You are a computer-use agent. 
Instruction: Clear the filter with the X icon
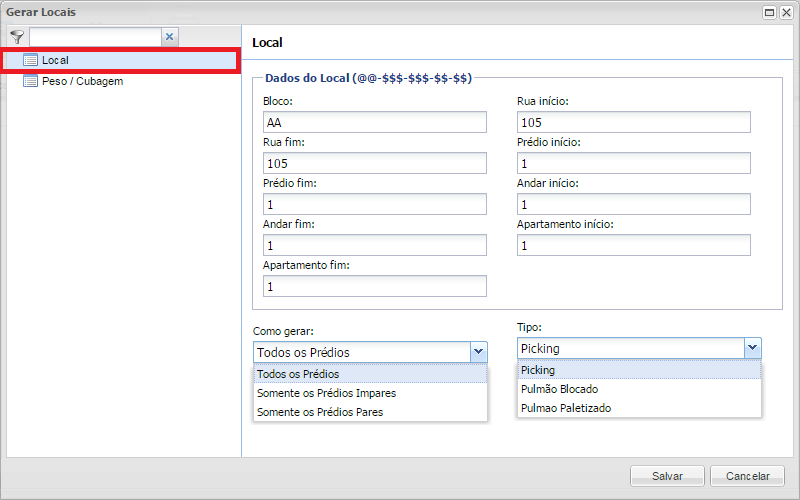pos(169,36)
